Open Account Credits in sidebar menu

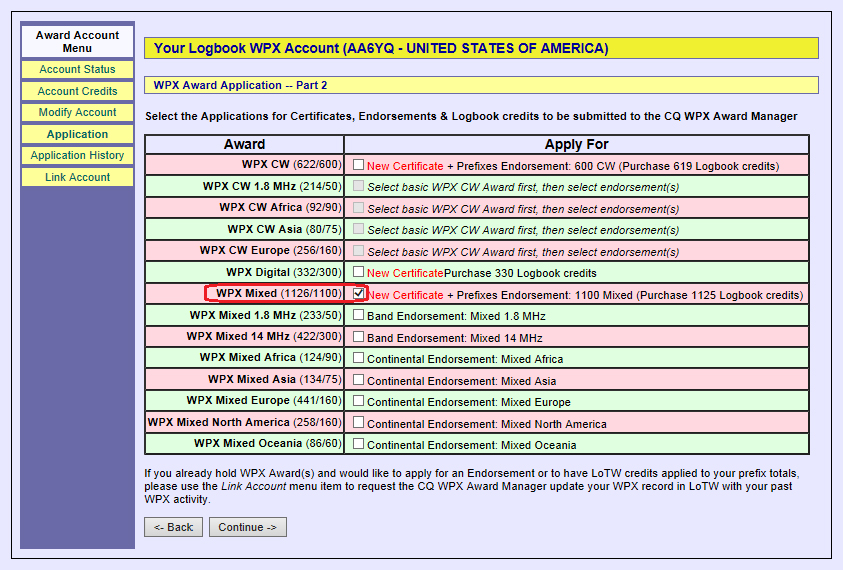pyautogui.click(x=77, y=91)
